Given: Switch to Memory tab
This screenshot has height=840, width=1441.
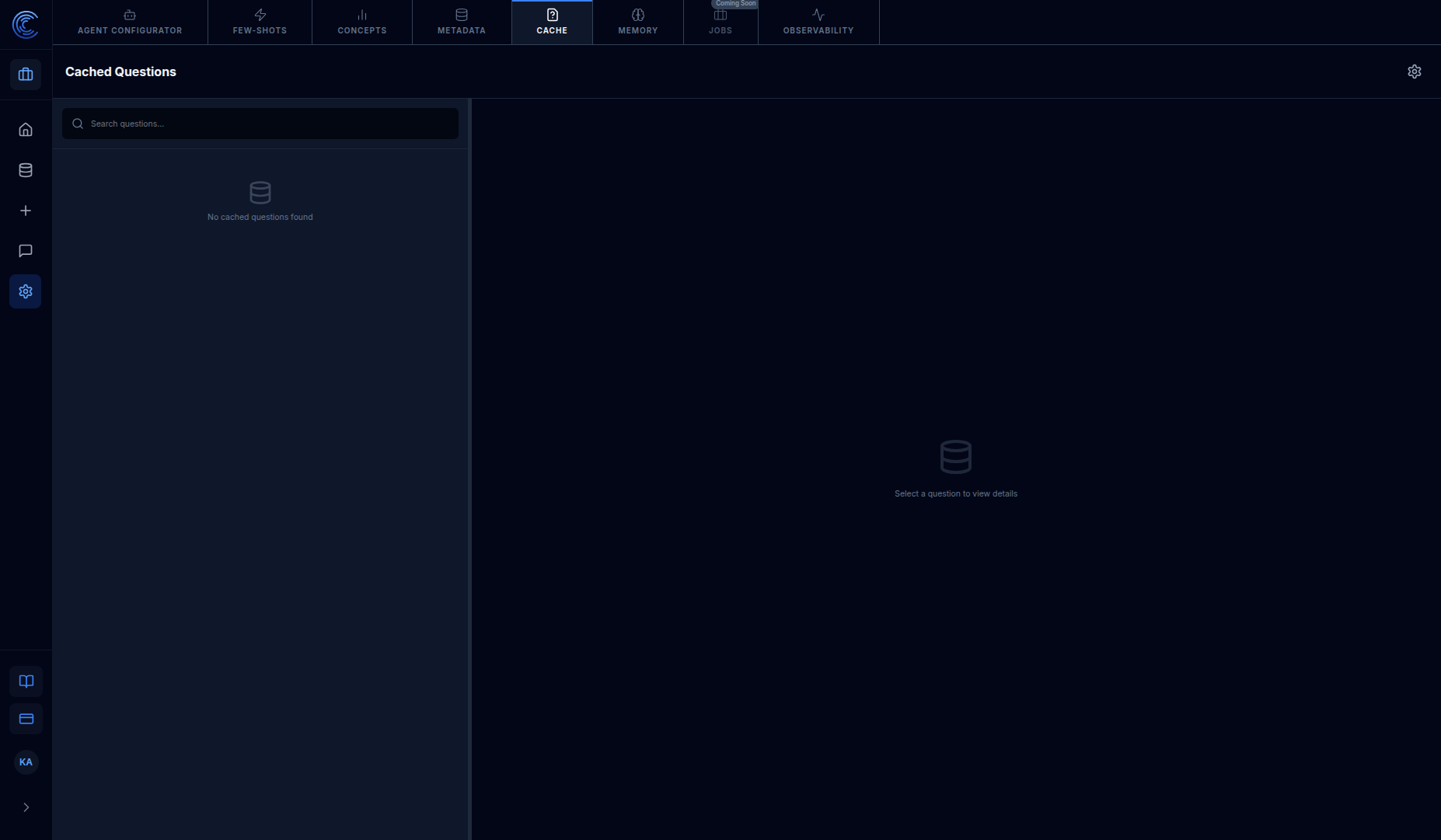Looking at the screenshot, I should 638,23.
